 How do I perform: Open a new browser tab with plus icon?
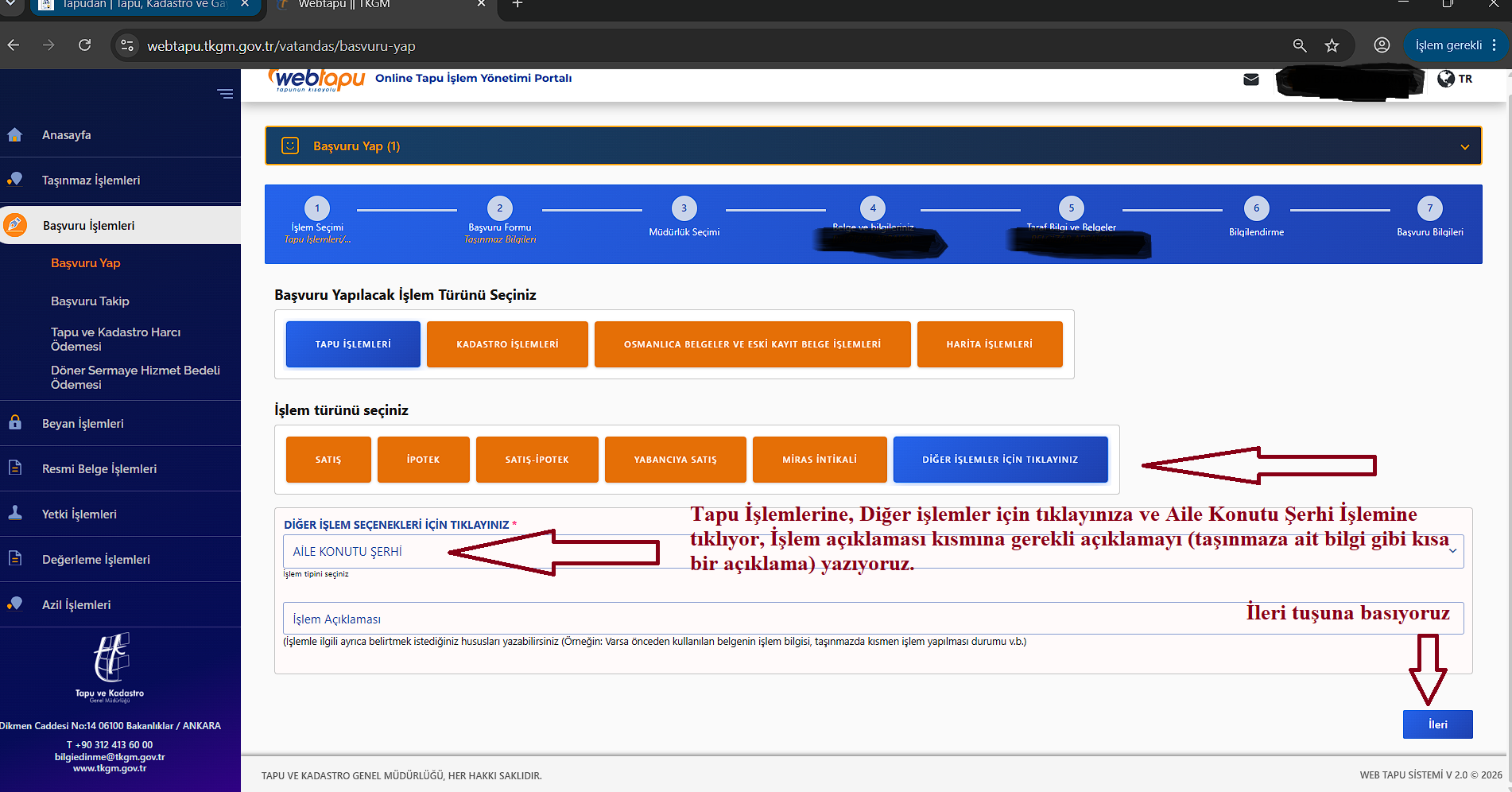518,5
